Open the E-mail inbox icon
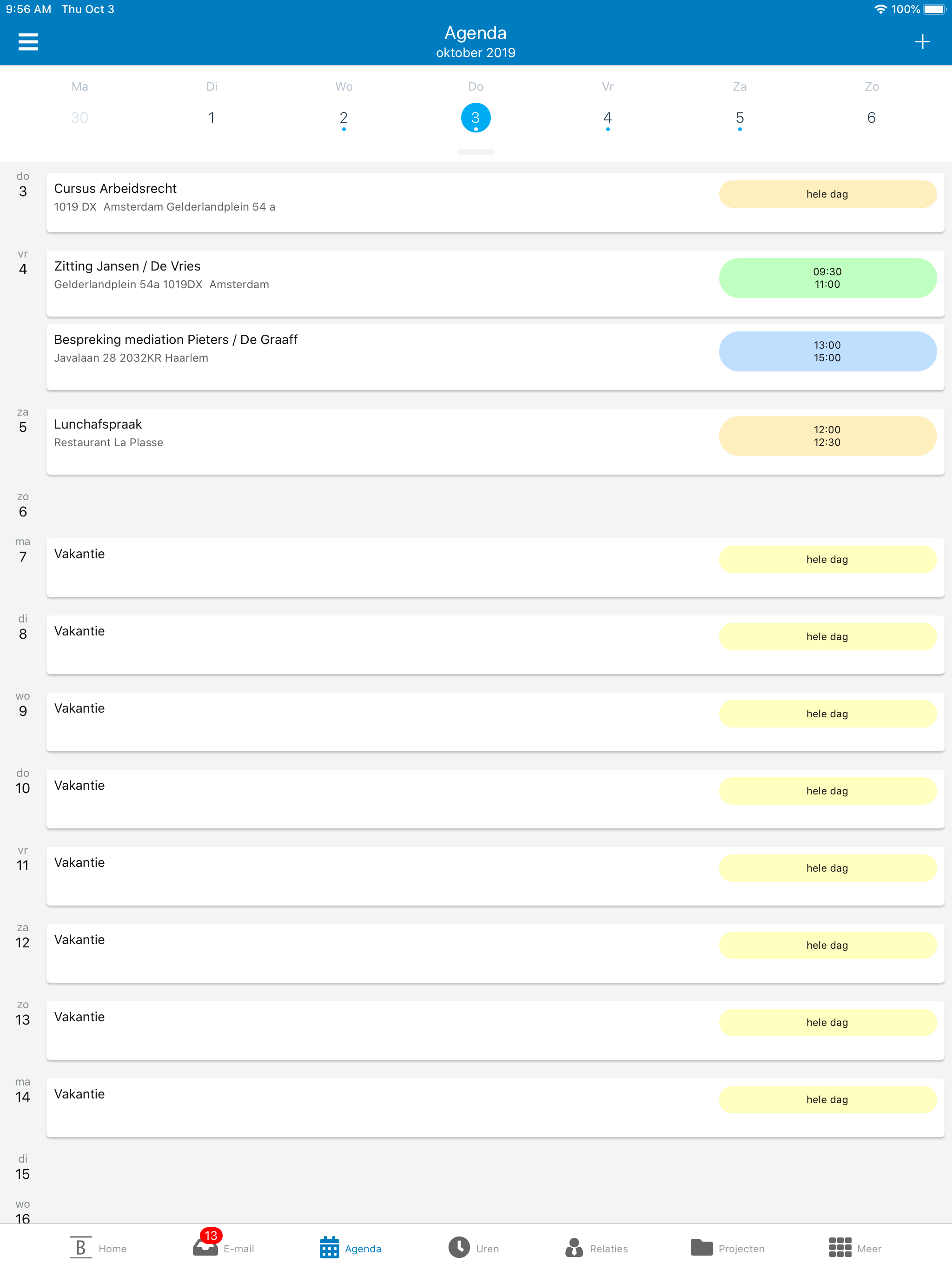 click(x=205, y=1248)
